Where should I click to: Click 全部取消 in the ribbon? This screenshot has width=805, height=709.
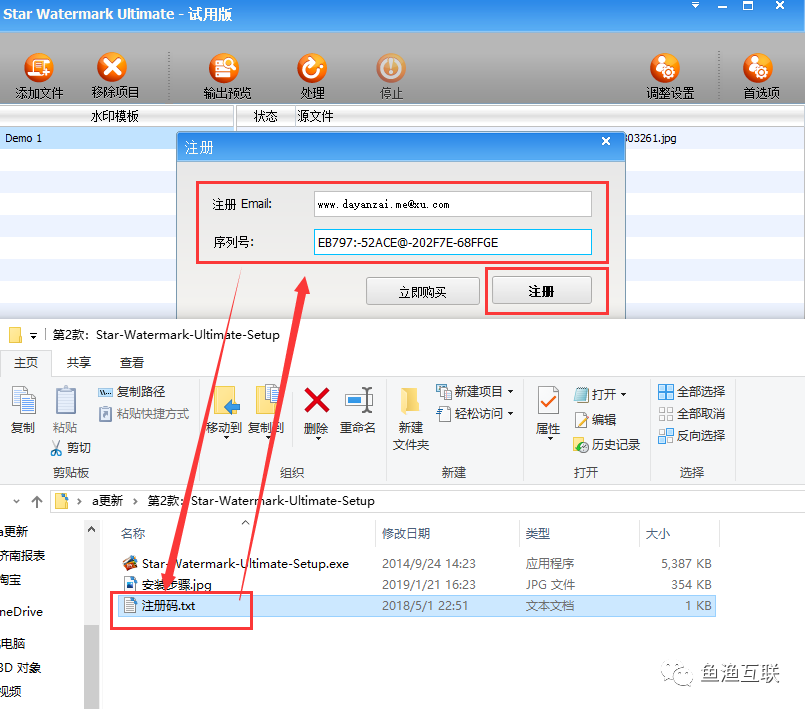[x=692, y=414]
